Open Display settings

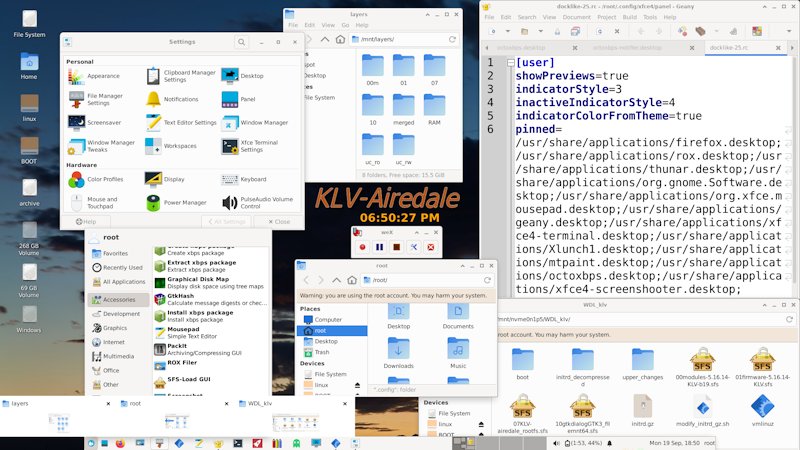pos(165,179)
